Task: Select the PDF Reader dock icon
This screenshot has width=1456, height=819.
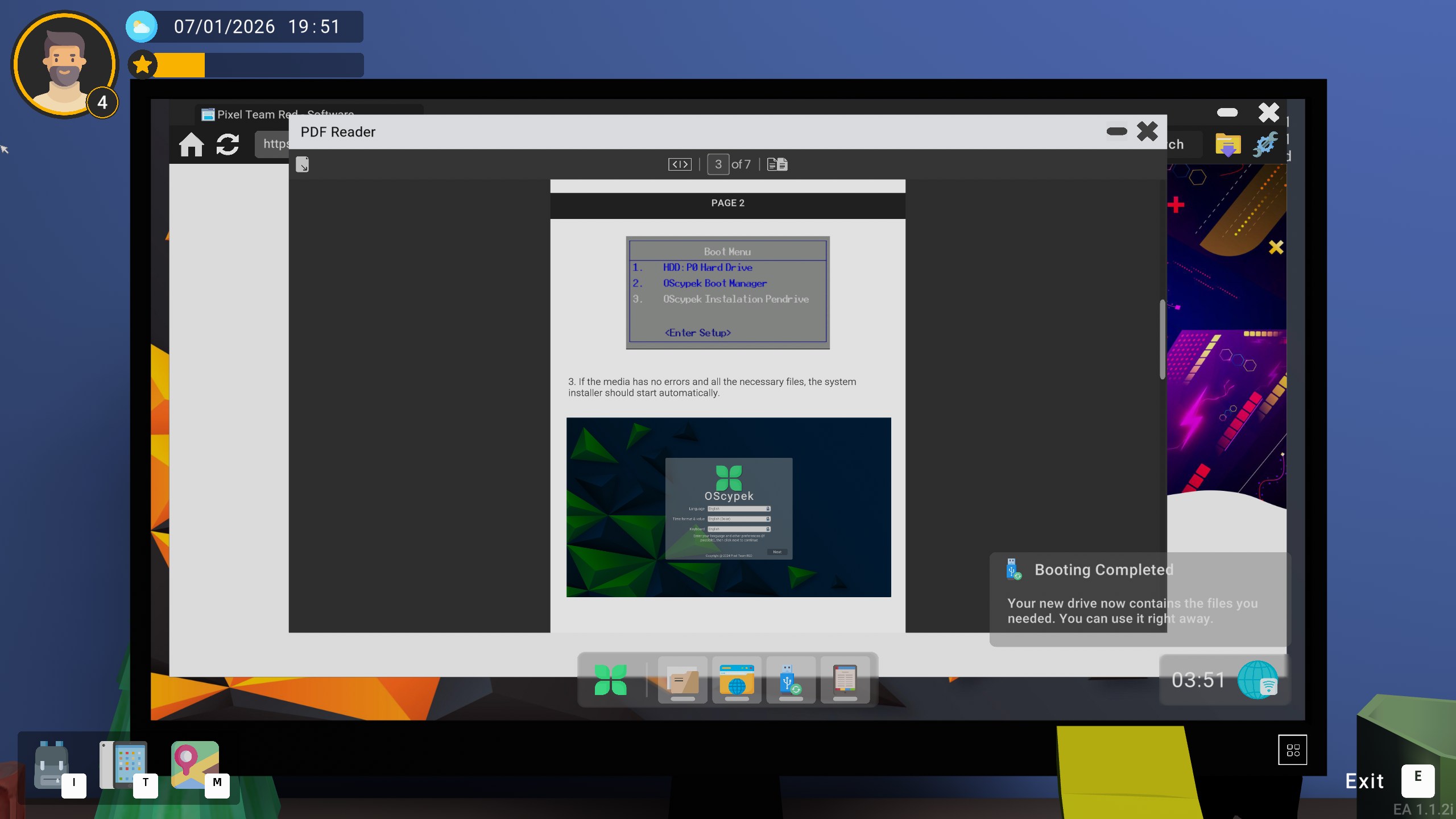Action: point(845,680)
